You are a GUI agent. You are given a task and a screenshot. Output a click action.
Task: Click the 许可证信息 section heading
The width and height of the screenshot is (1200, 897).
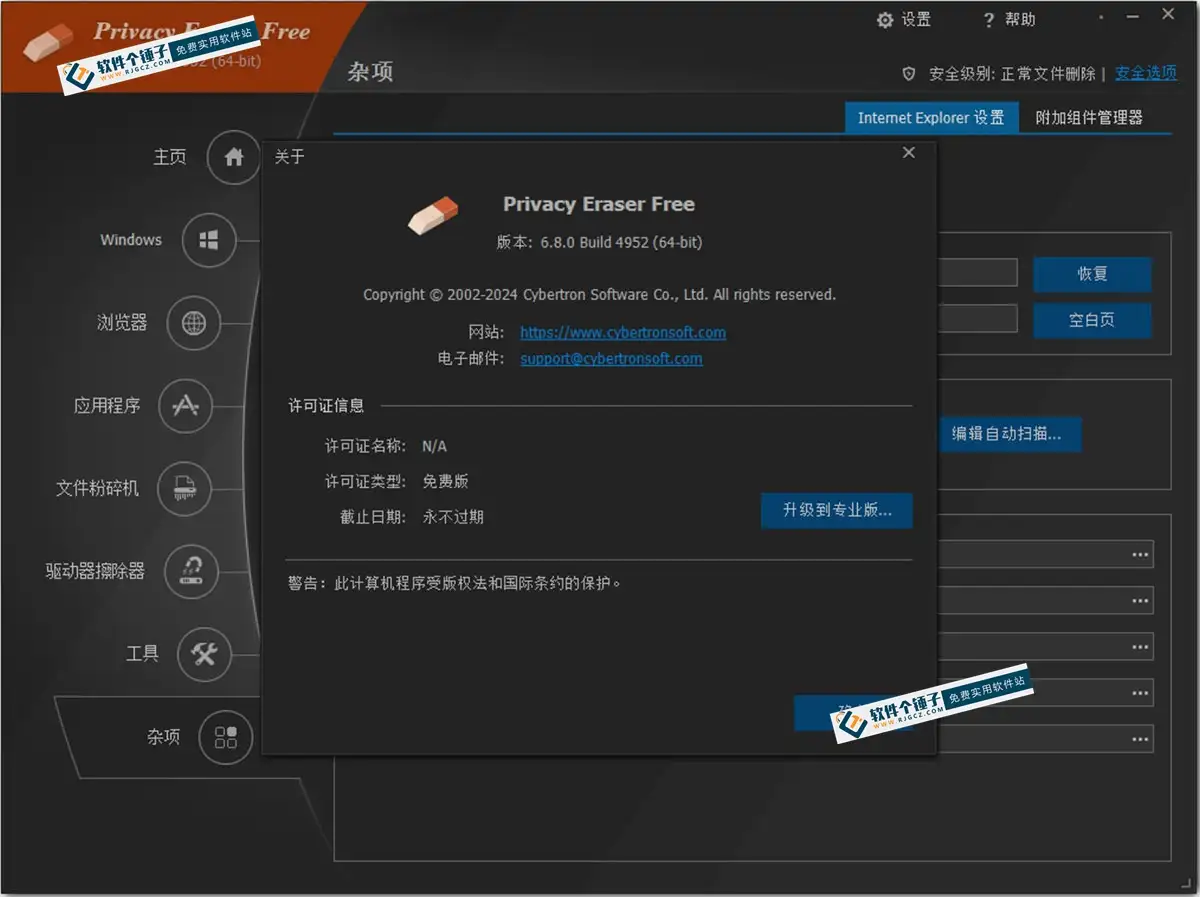point(326,406)
